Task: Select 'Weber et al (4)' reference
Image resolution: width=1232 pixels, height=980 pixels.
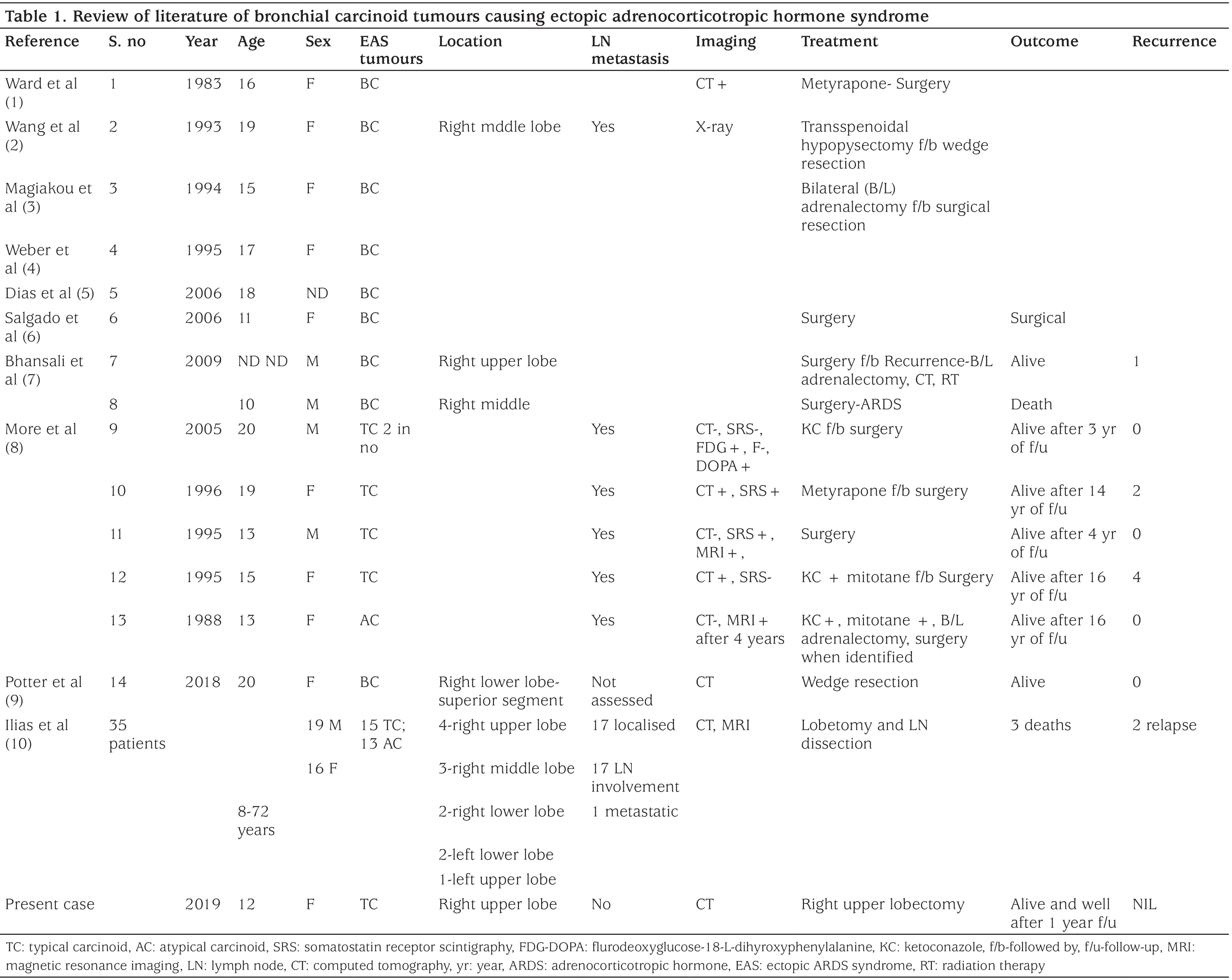Action: click(37, 259)
